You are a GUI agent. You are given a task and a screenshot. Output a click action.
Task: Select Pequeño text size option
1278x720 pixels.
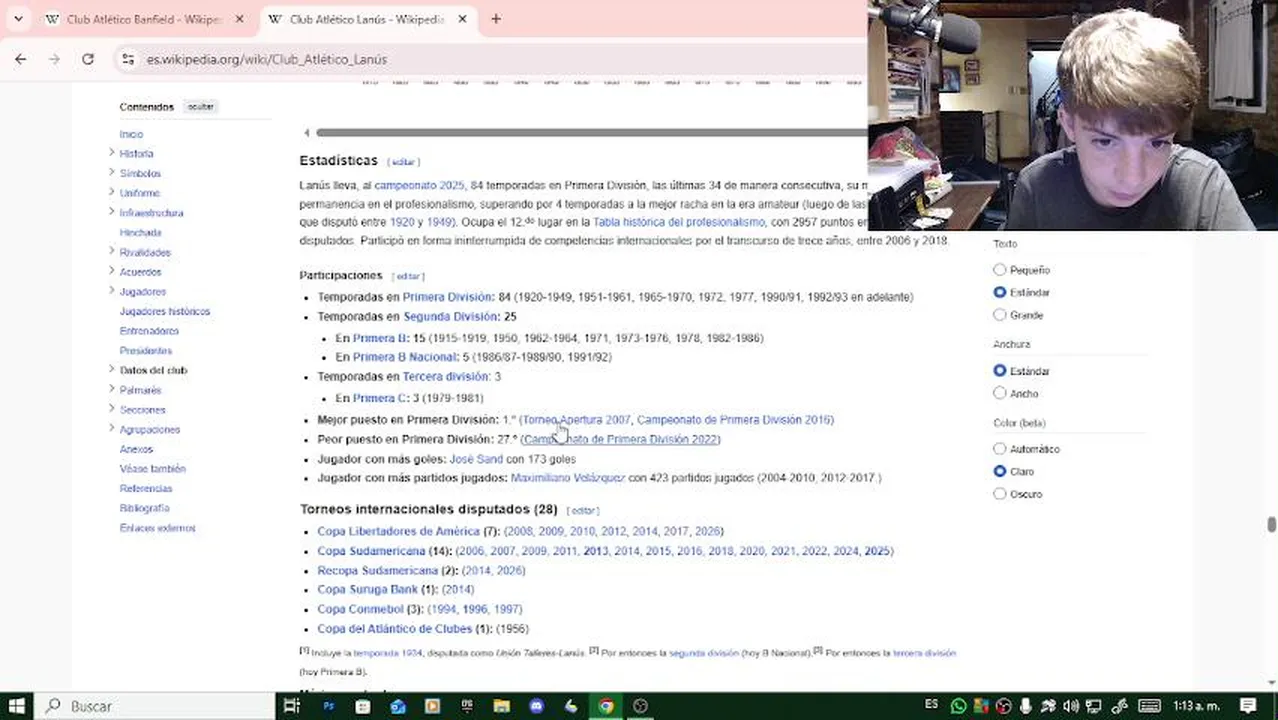(x=1000, y=270)
